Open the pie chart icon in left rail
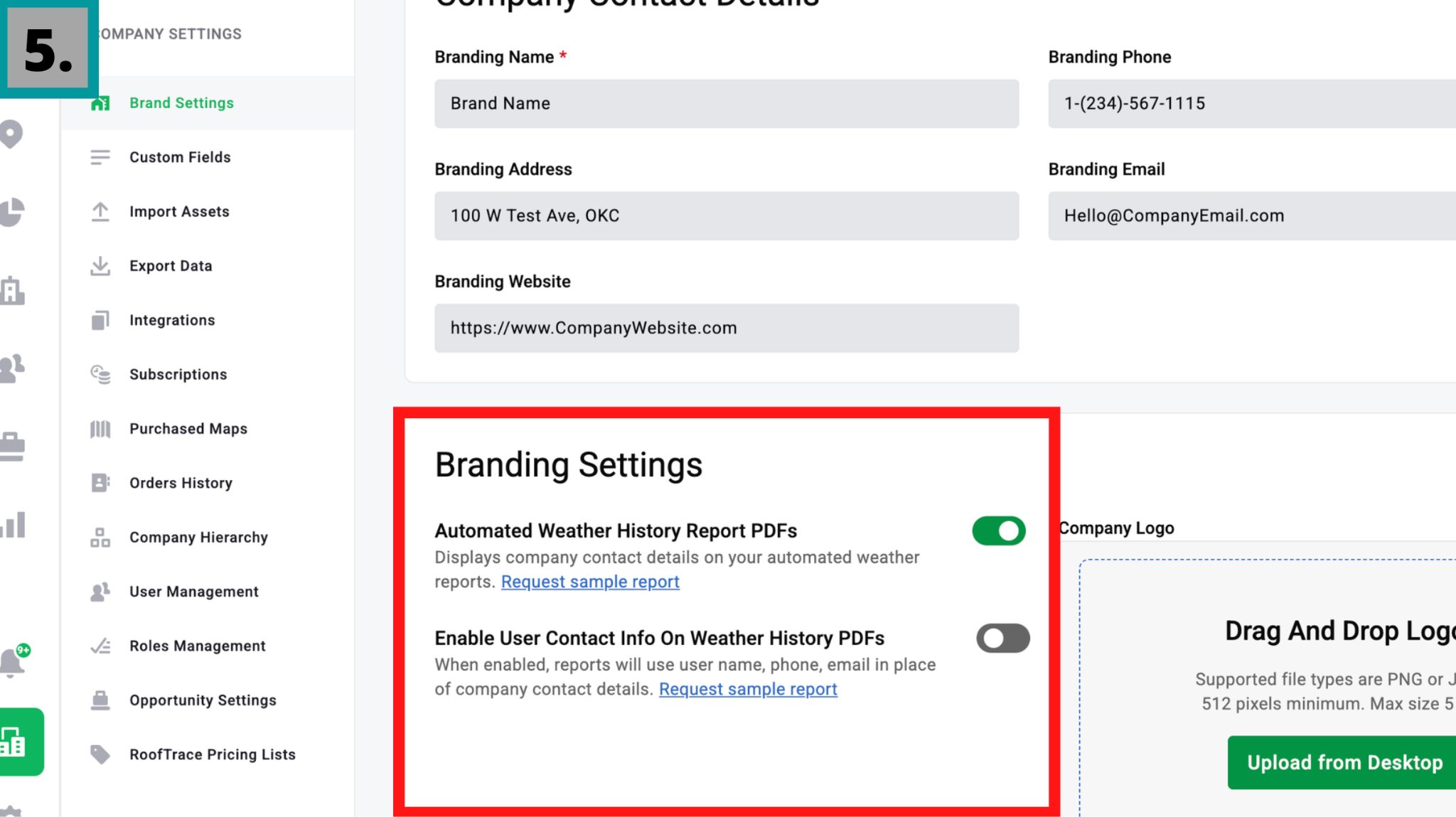Viewport: 1456px width, 817px height. (x=12, y=212)
